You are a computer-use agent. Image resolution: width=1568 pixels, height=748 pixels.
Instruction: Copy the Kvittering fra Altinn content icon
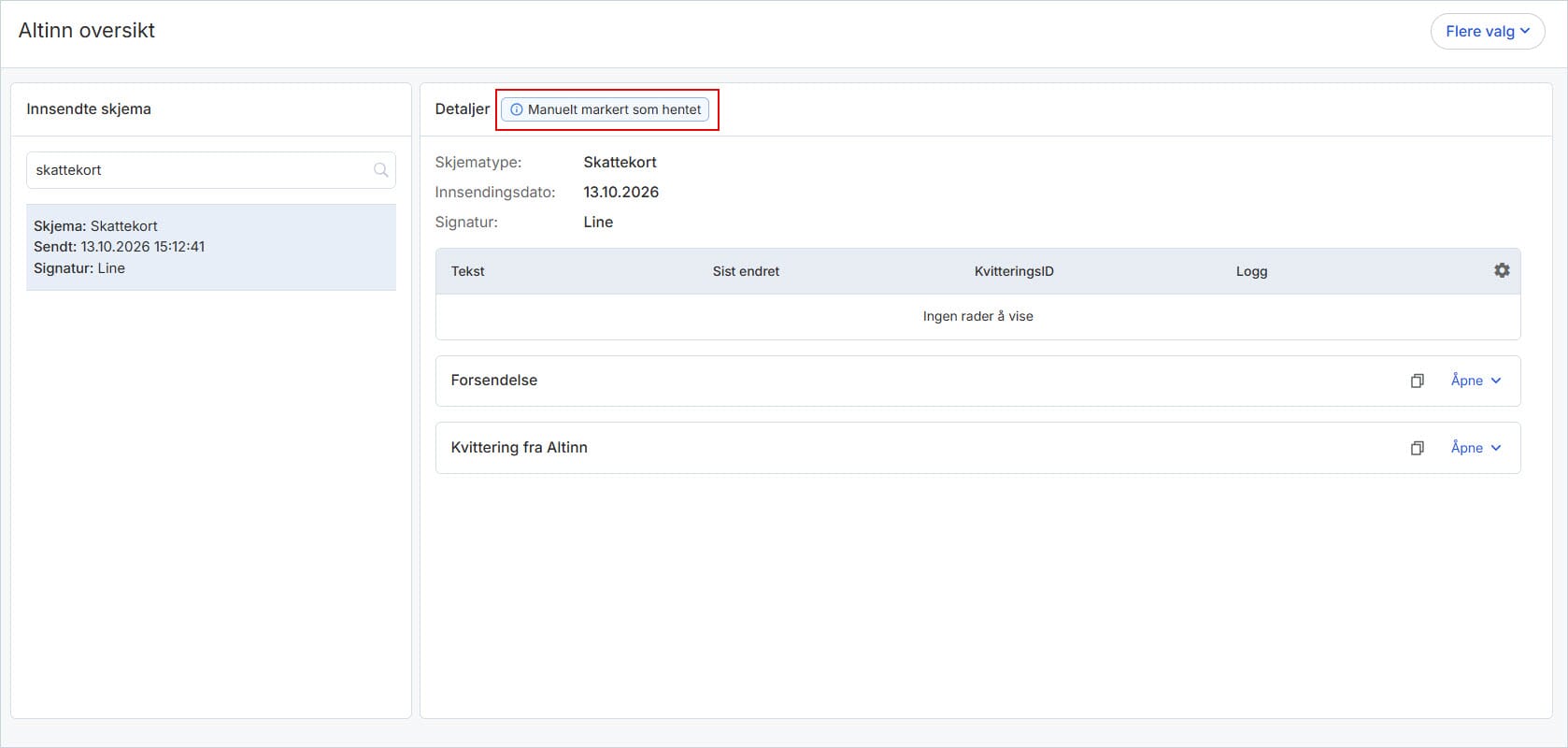click(1418, 448)
